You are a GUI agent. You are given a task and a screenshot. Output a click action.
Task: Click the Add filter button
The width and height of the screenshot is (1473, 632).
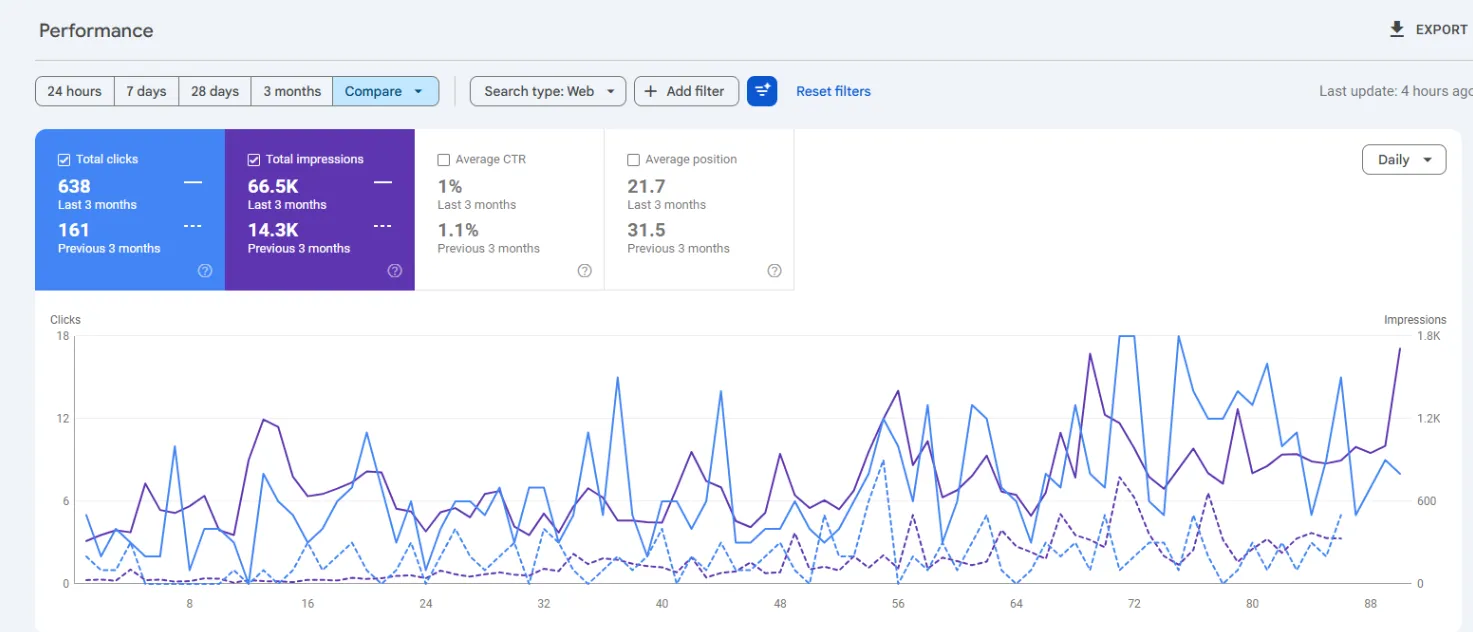686,91
